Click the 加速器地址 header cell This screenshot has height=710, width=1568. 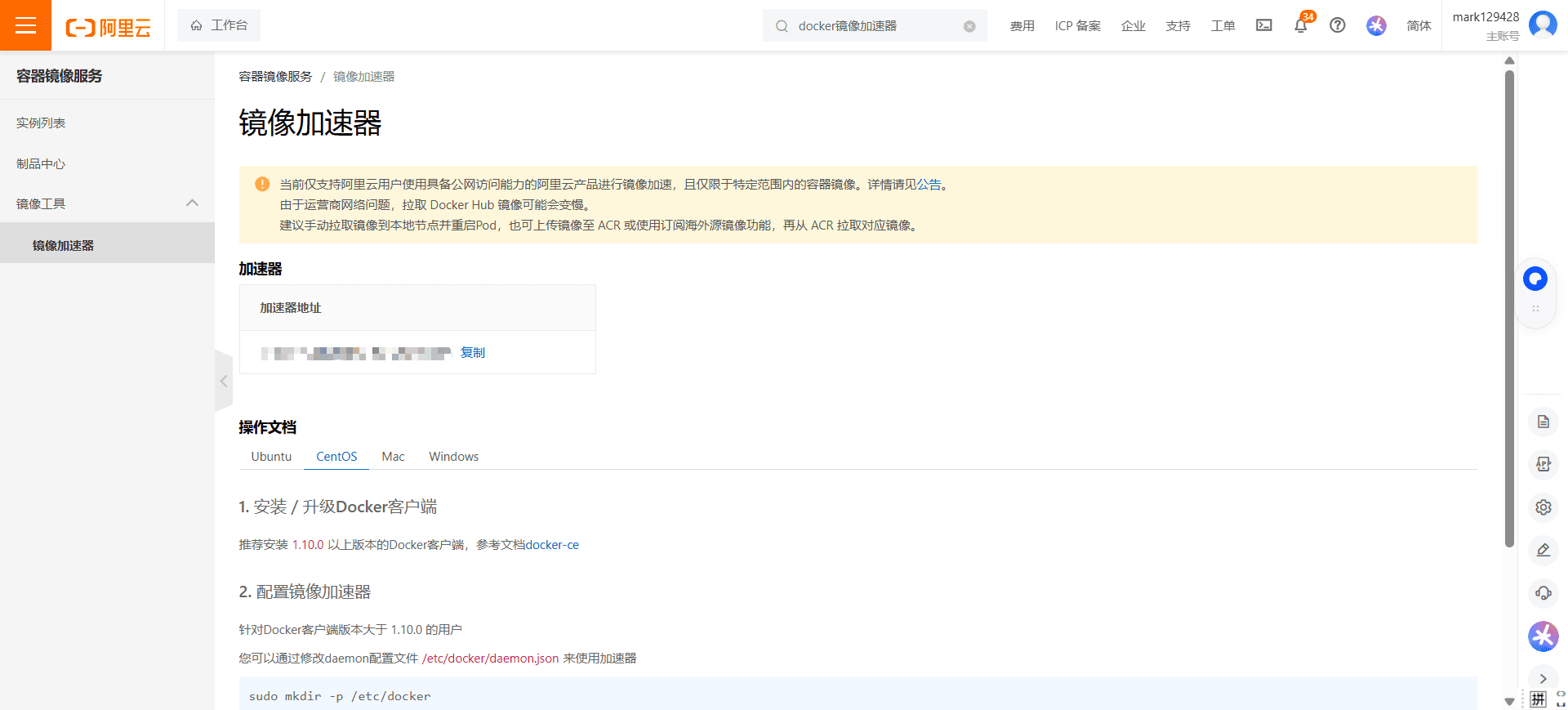coord(417,308)
